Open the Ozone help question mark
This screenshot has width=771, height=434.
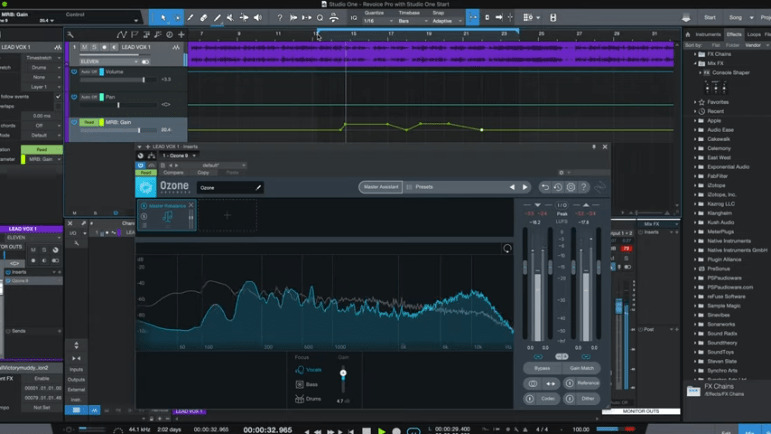click(x=584, y=187)
